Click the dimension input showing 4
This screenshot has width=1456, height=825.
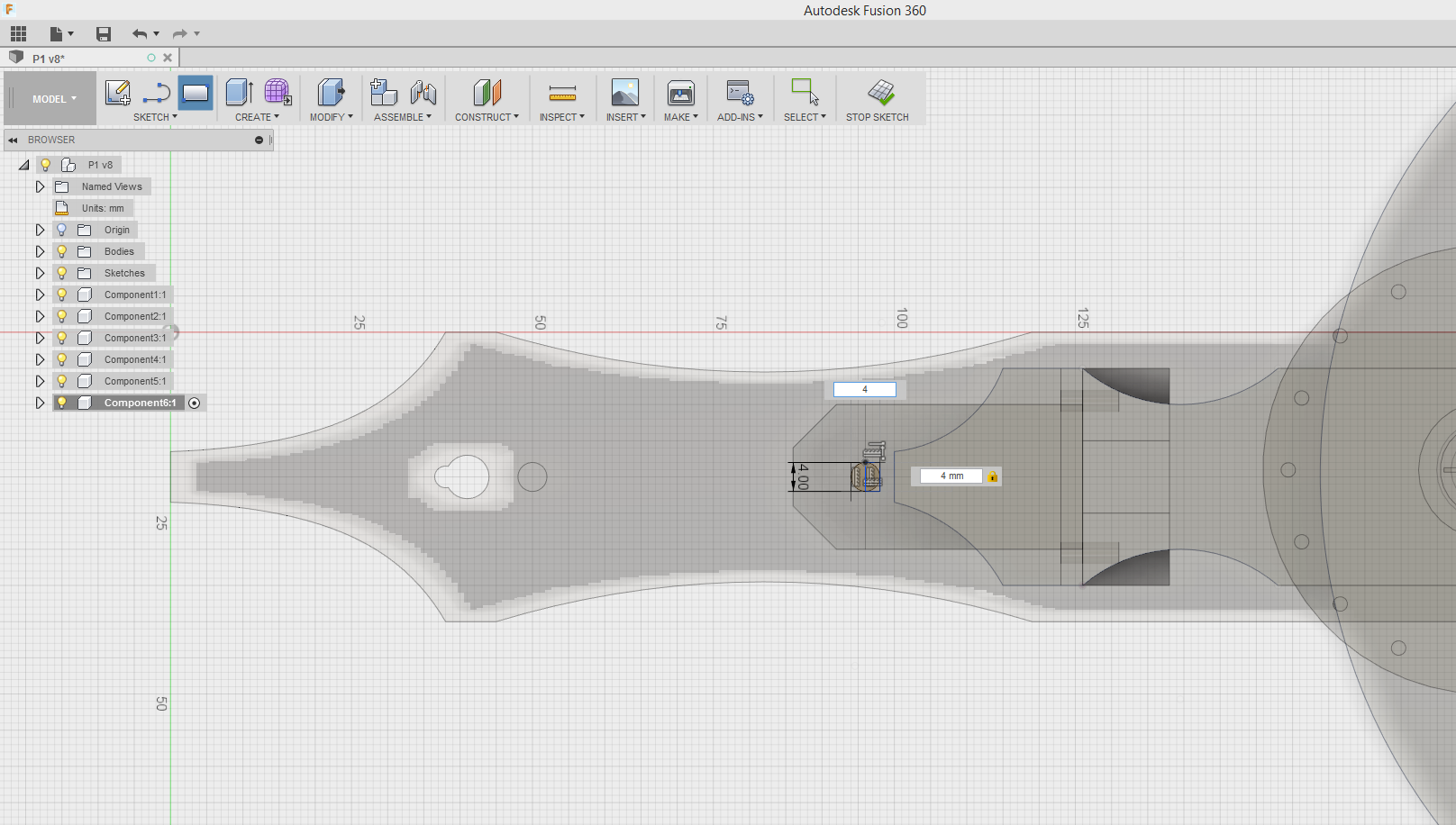click(x=865, y=390)
